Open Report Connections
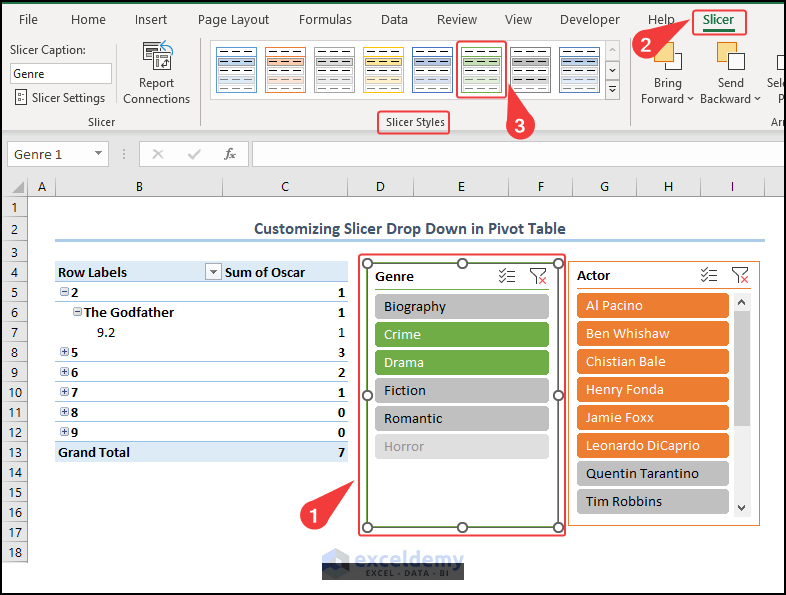The image size is (786, 595). (x=156, y=73)
